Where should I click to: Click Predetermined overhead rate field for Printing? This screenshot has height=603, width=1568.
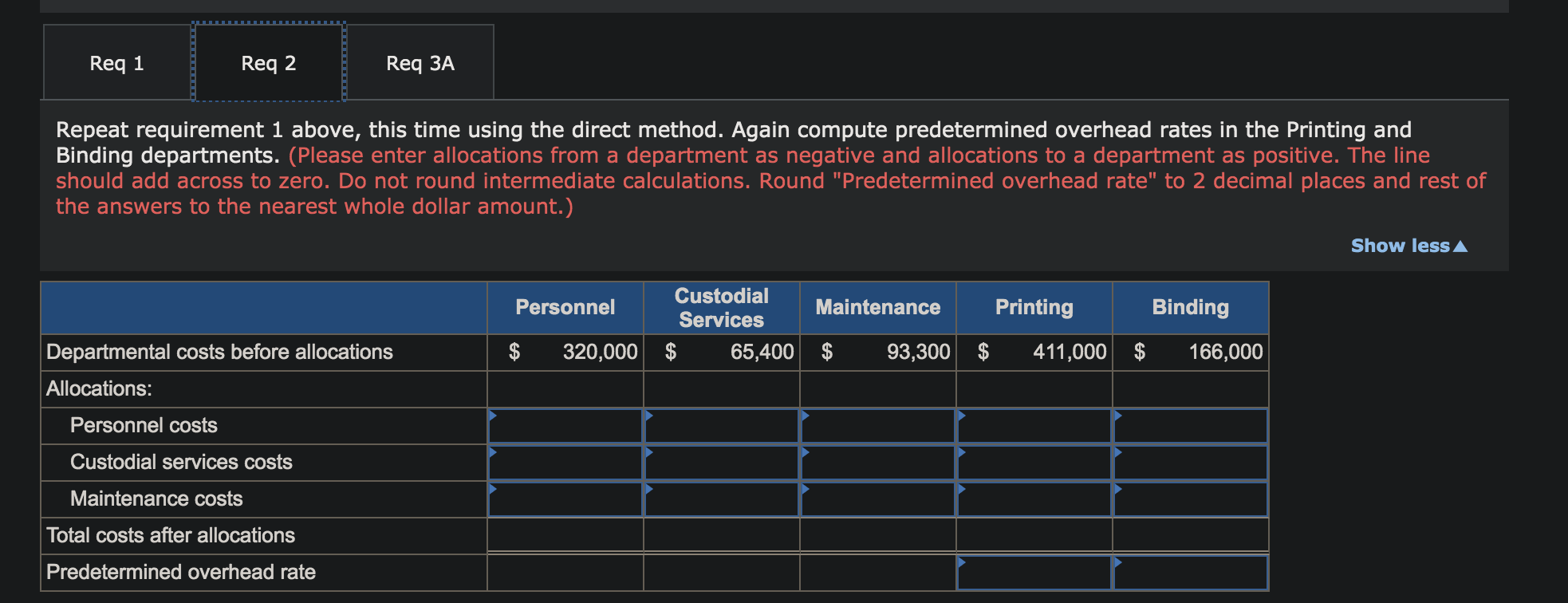click(x=1034, y=573)
